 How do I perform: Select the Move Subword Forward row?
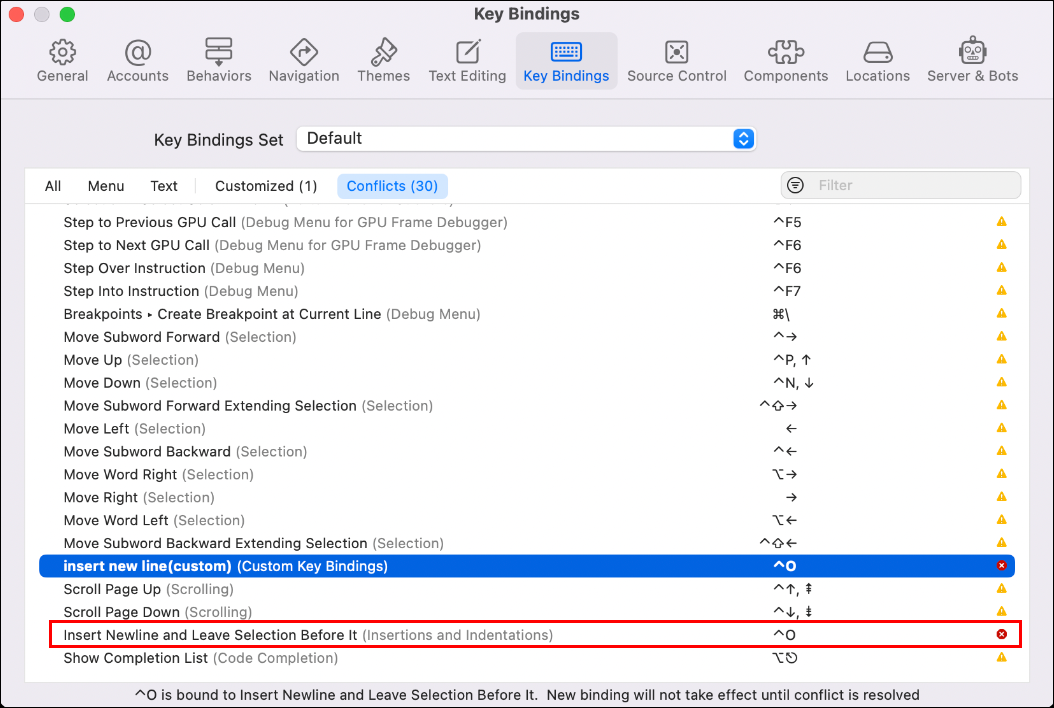click(527, 337)
